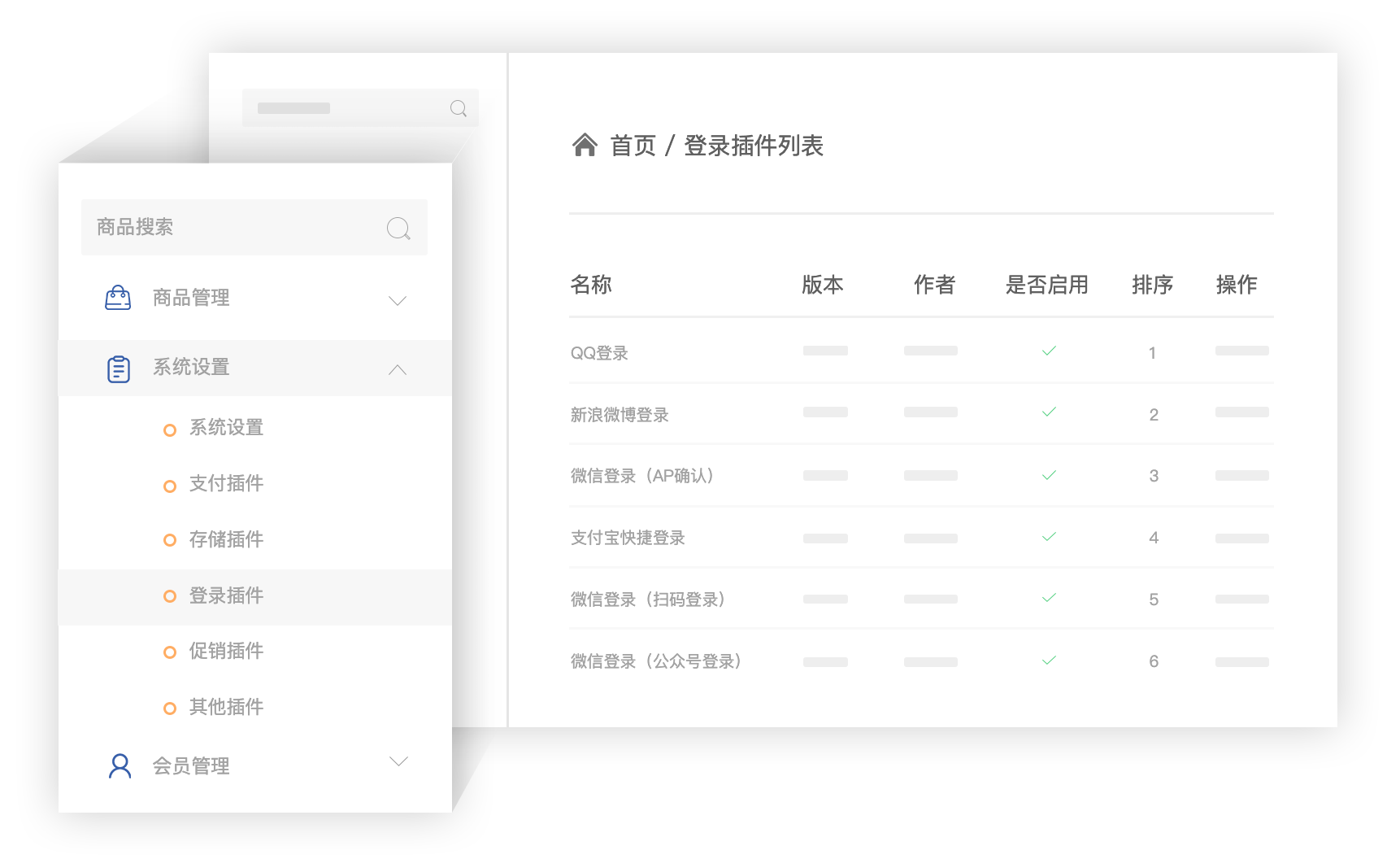Click orange circle bullet beside 支付插件

pyautogui.click(x=170, y=486)
